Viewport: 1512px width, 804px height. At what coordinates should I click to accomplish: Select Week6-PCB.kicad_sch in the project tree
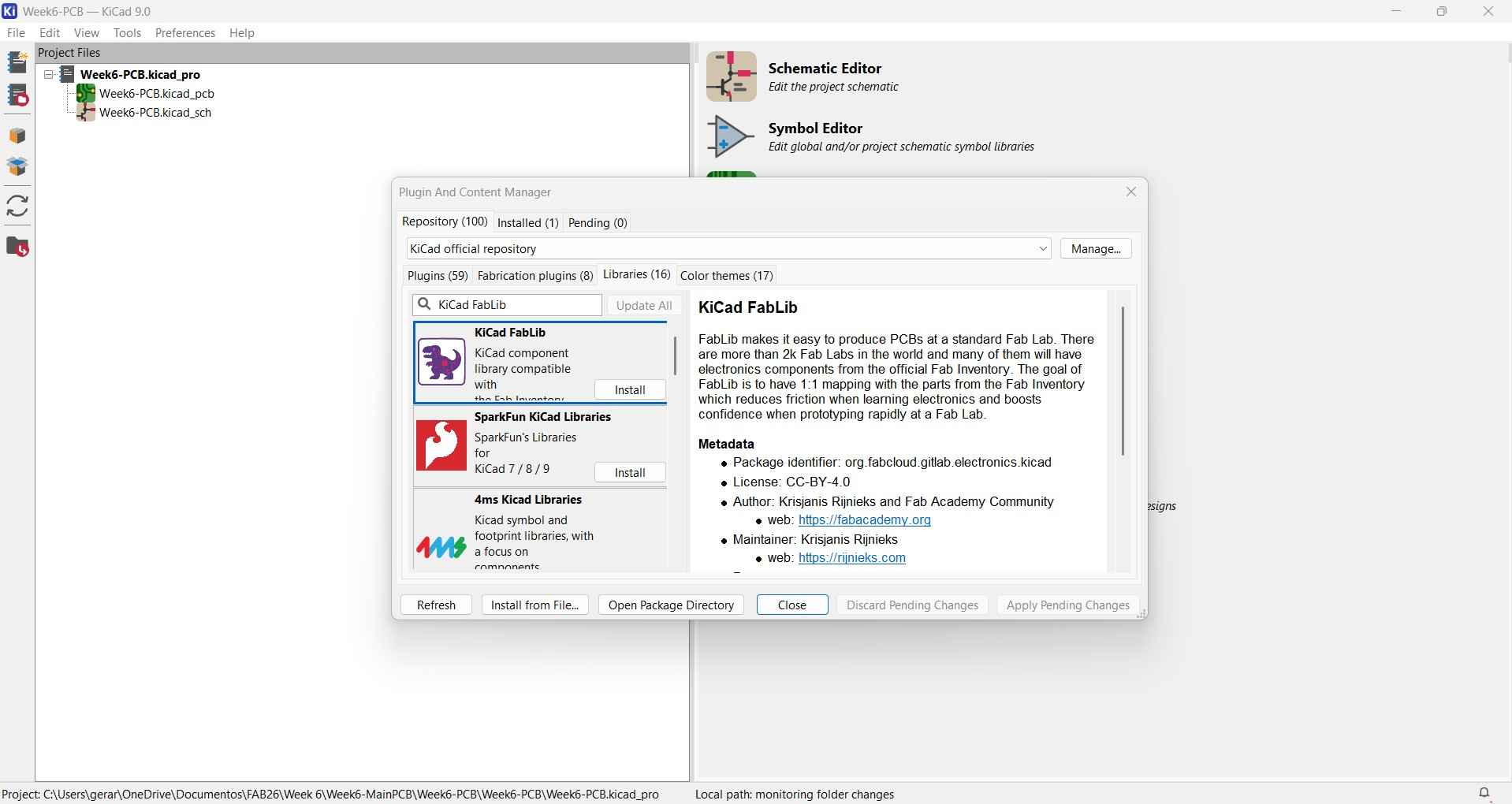(x=155, y=113)
